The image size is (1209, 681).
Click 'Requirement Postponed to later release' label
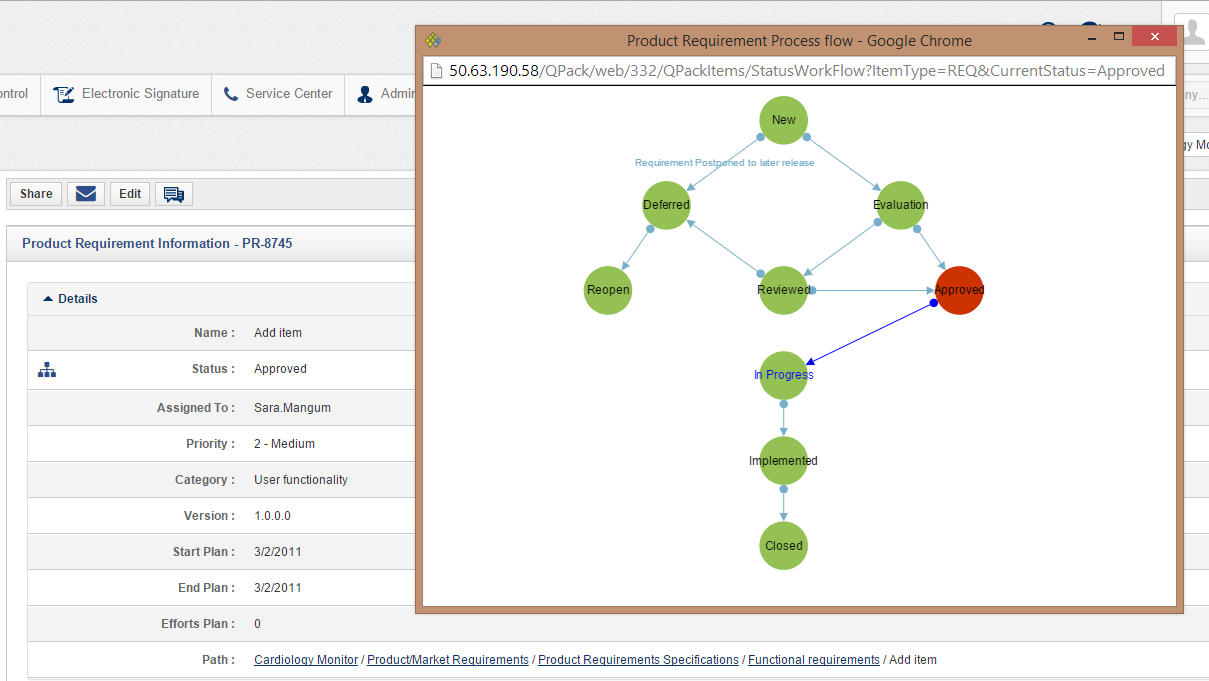pos(725,162)
